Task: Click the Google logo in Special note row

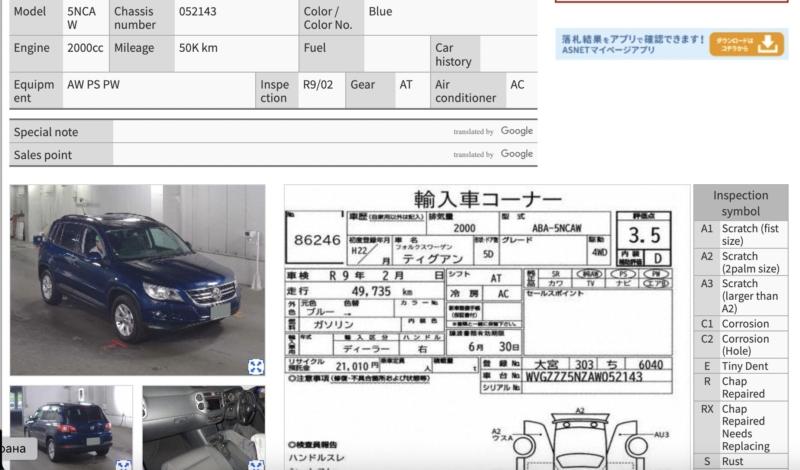Action: coord(517,131)
